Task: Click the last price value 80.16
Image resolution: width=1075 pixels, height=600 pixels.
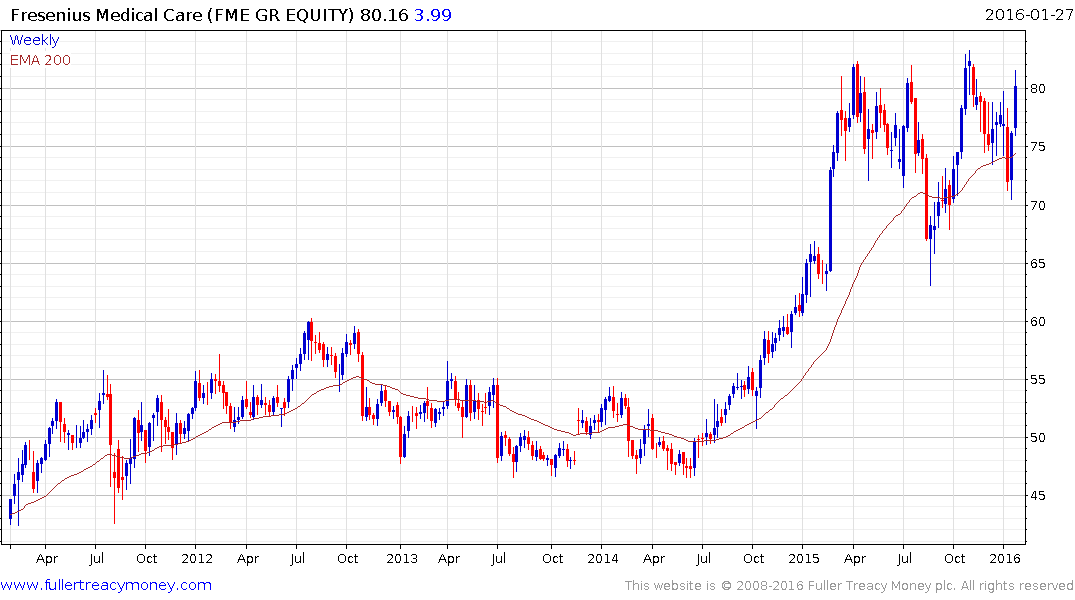Action: [384, 15]
